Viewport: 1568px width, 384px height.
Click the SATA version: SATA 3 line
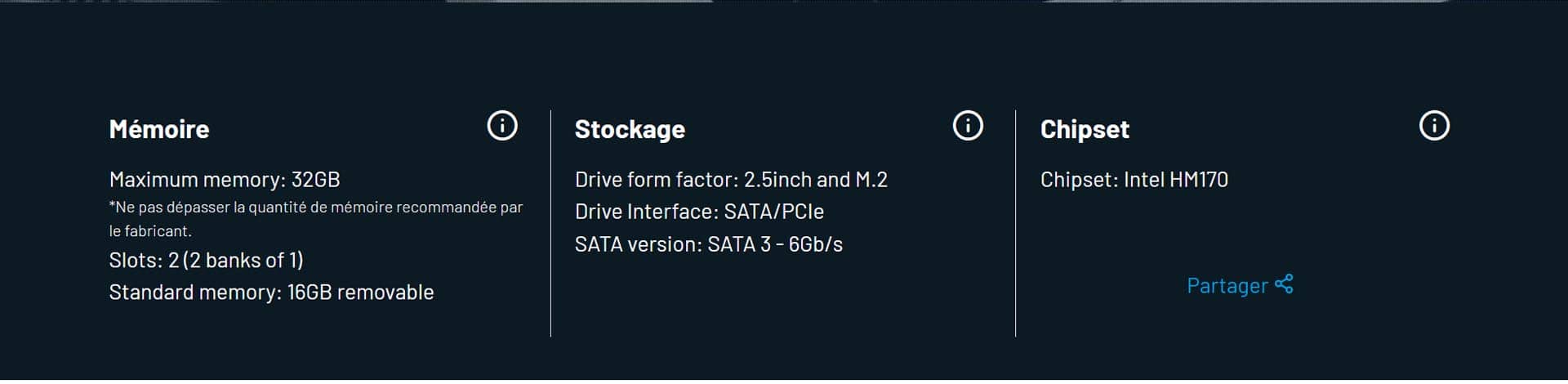tap(709, 244)
